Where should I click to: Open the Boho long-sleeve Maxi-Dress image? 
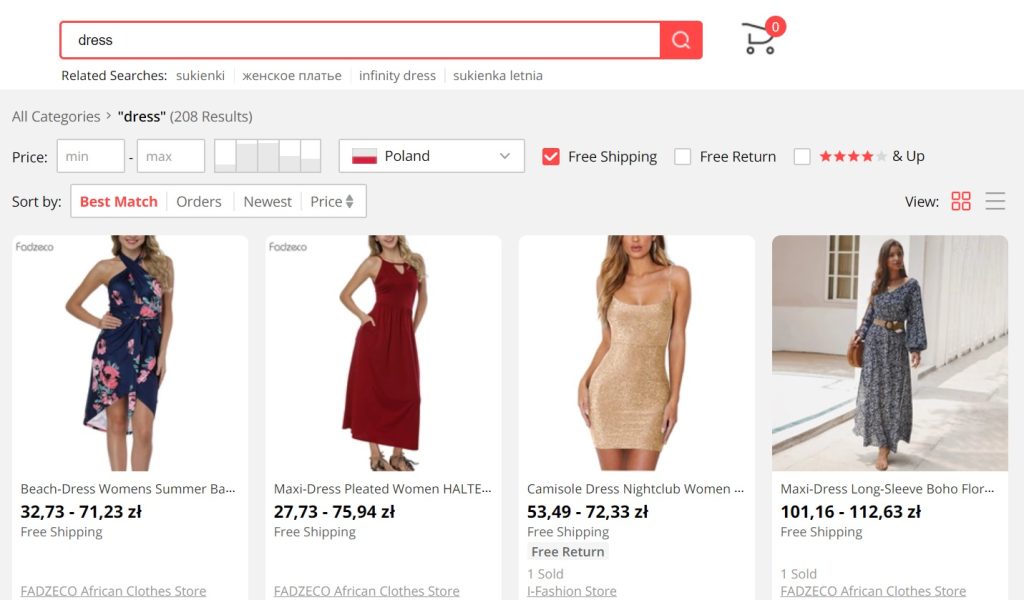tap(890, 353)
